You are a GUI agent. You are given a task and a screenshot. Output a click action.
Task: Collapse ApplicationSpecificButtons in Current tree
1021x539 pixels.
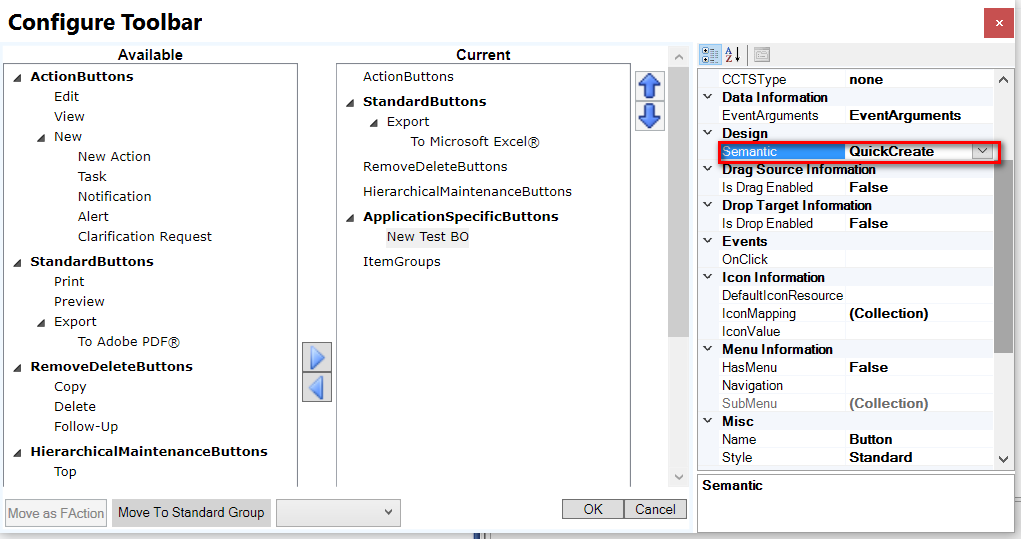pos(350,217)
